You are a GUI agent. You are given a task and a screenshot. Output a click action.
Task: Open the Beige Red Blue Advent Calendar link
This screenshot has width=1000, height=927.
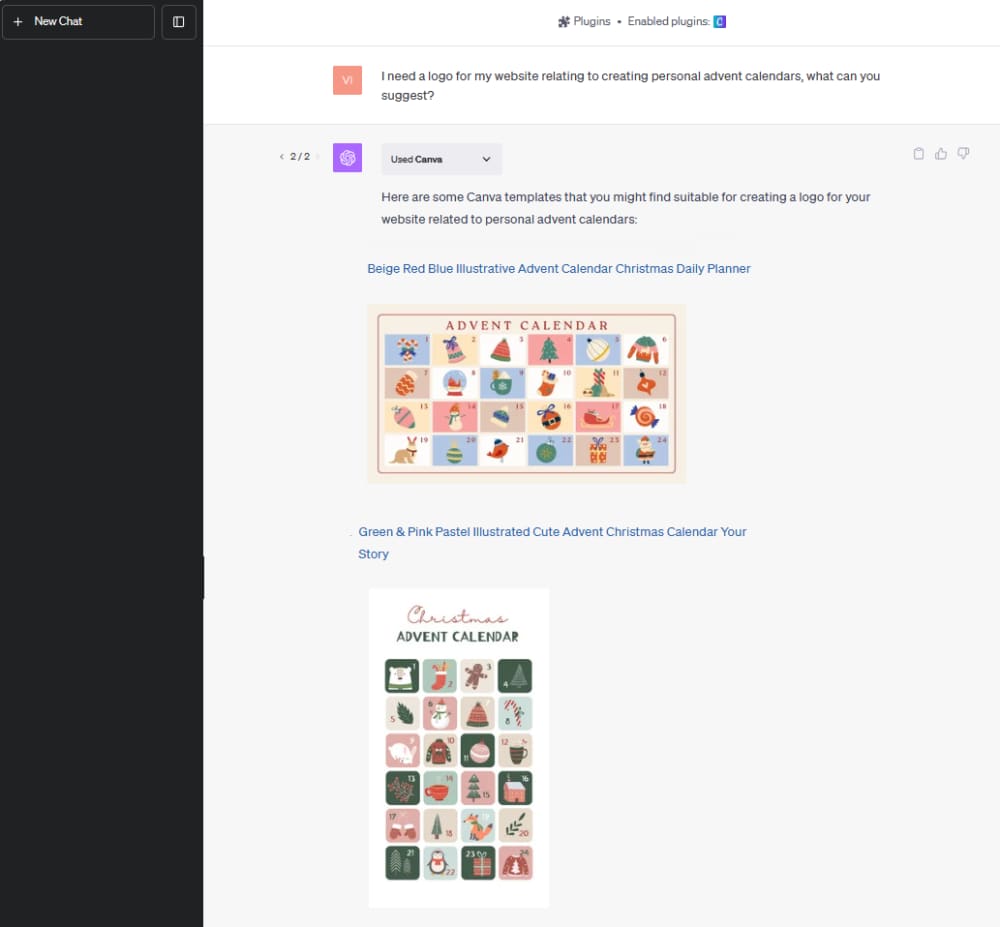[558, 268]
